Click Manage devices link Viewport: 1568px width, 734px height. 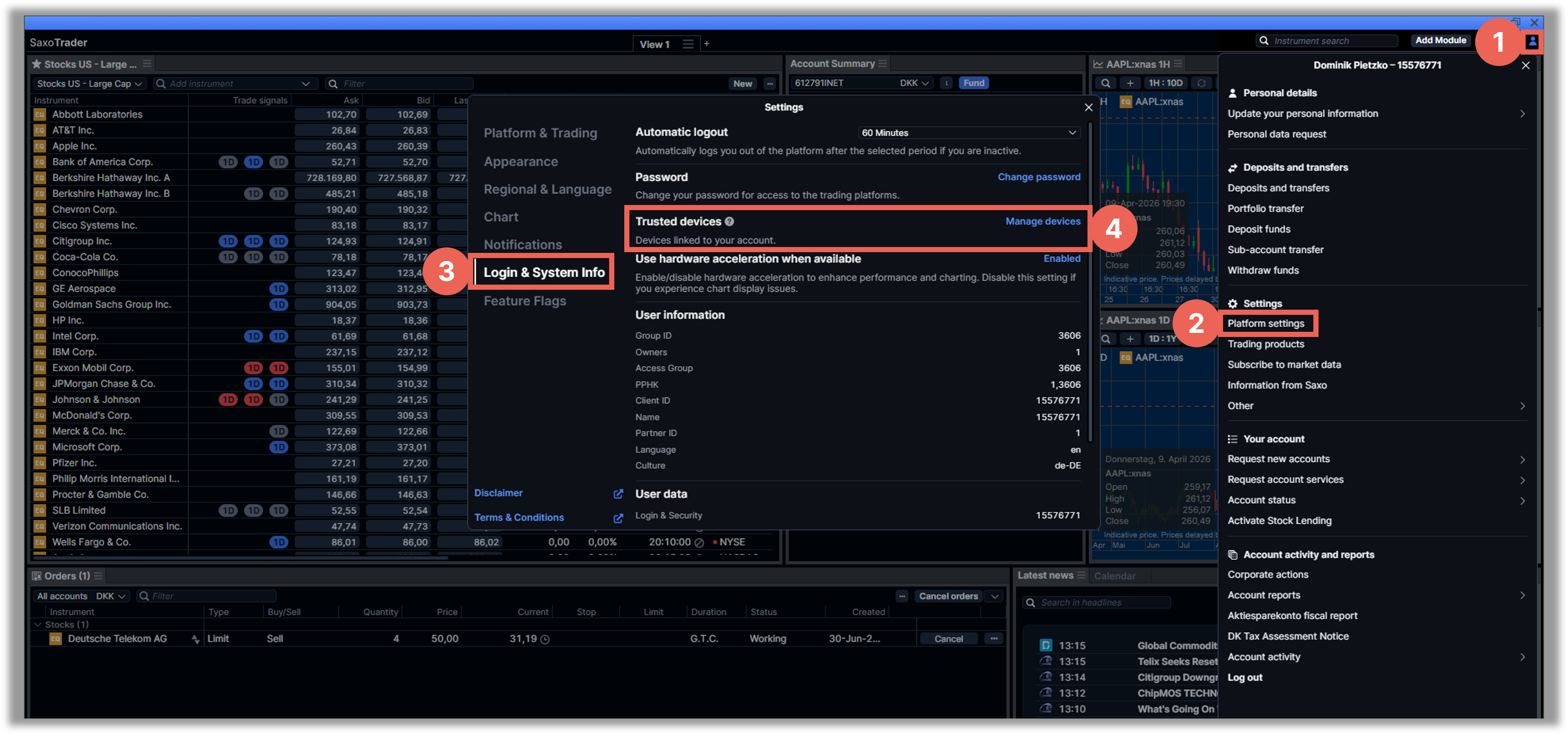[x=1043, y=221]
